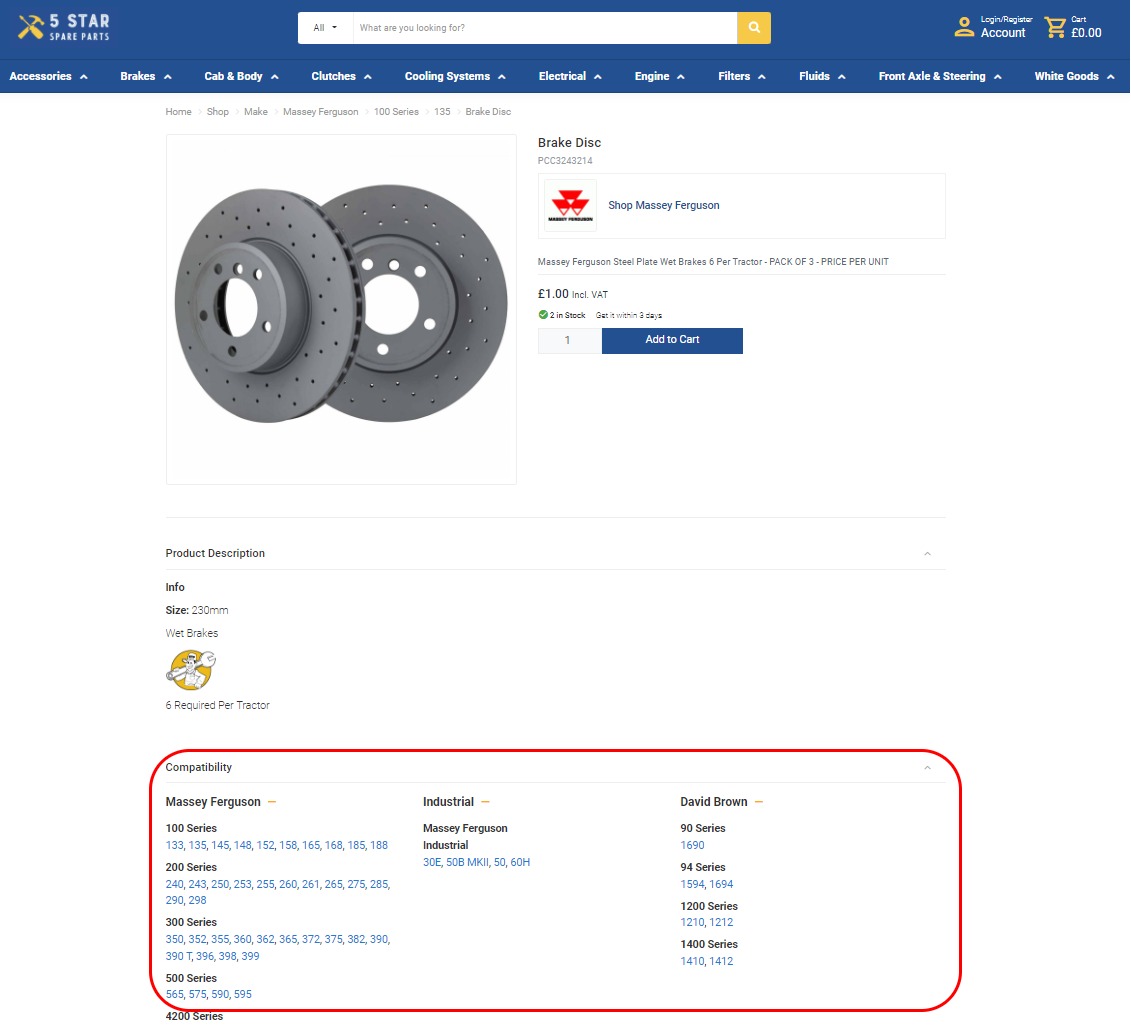Collapse the Industrial compatibility group
This screenshot has height=1028, width=1131.
click(x=486, y=802)
